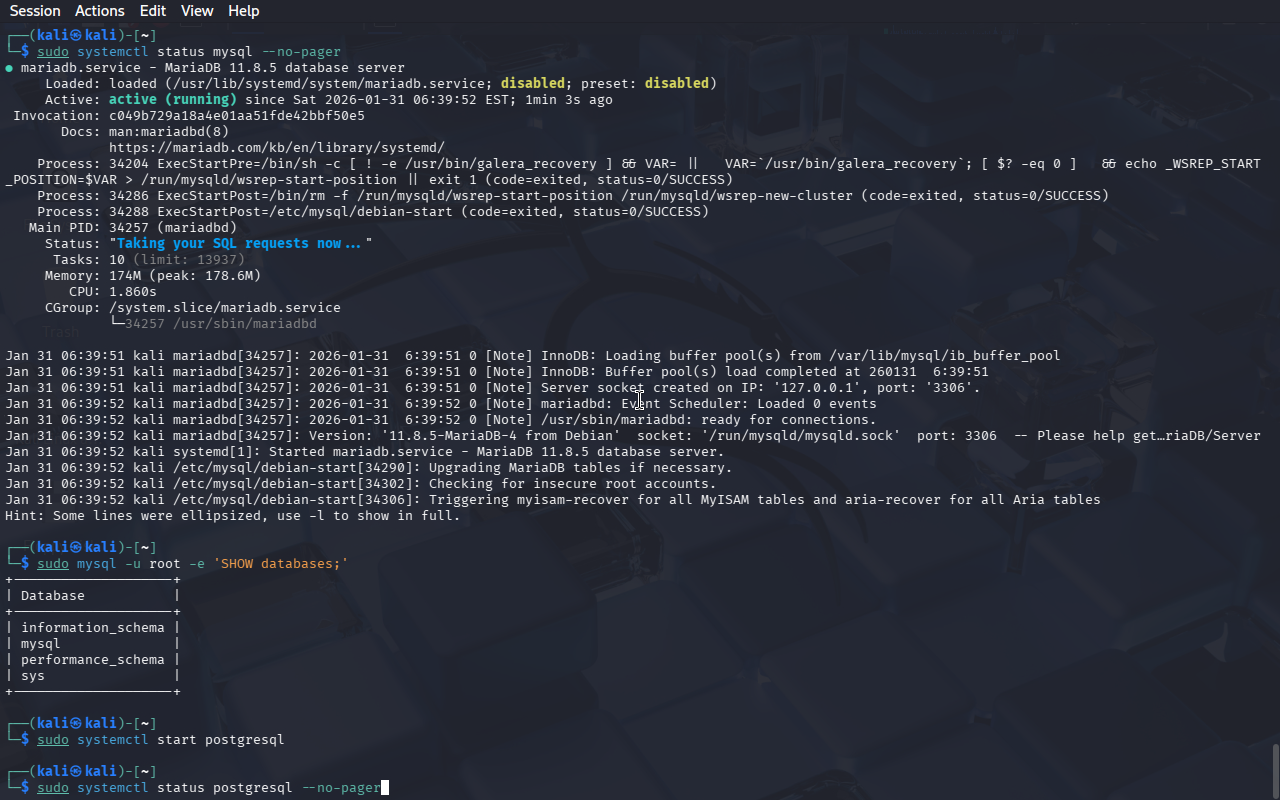Open the Session menu
1280x800 pixels.
(x=35, y=11)
